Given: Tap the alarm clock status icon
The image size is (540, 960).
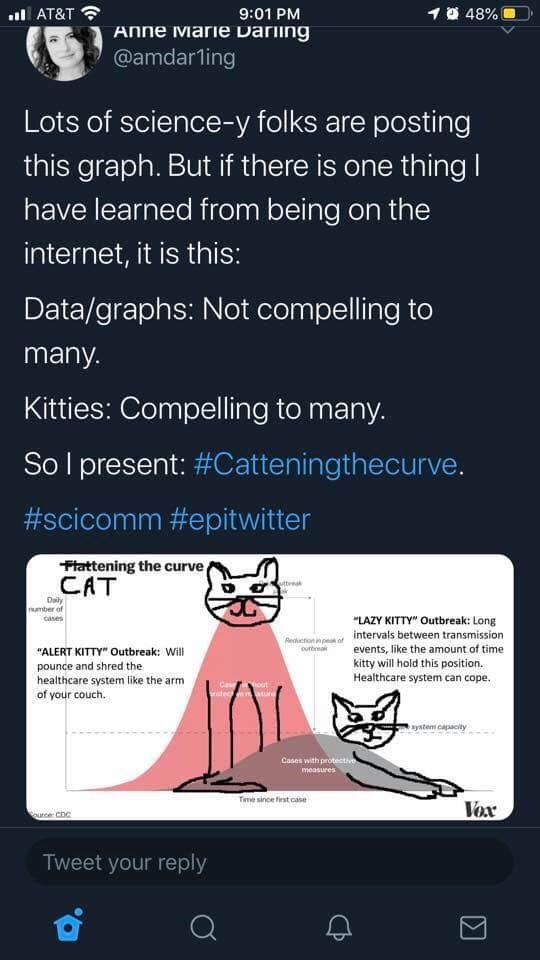Looking at the screenshot, I should click(x=453, y=13).
